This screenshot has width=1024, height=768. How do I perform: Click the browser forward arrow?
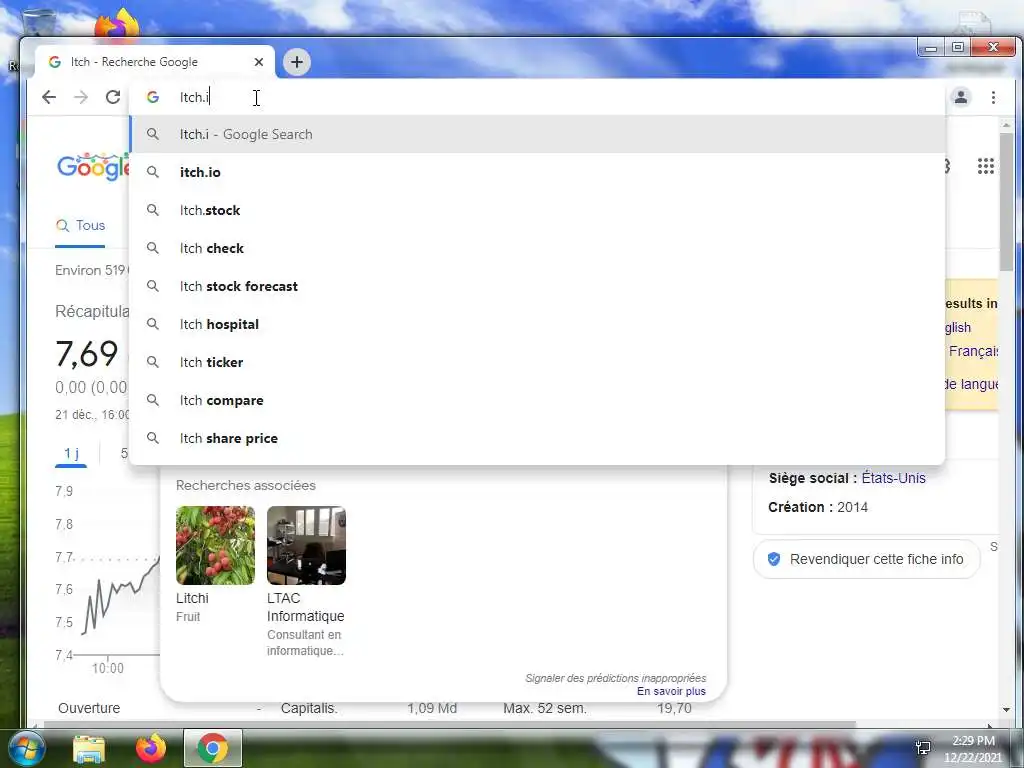coord(81,97)
